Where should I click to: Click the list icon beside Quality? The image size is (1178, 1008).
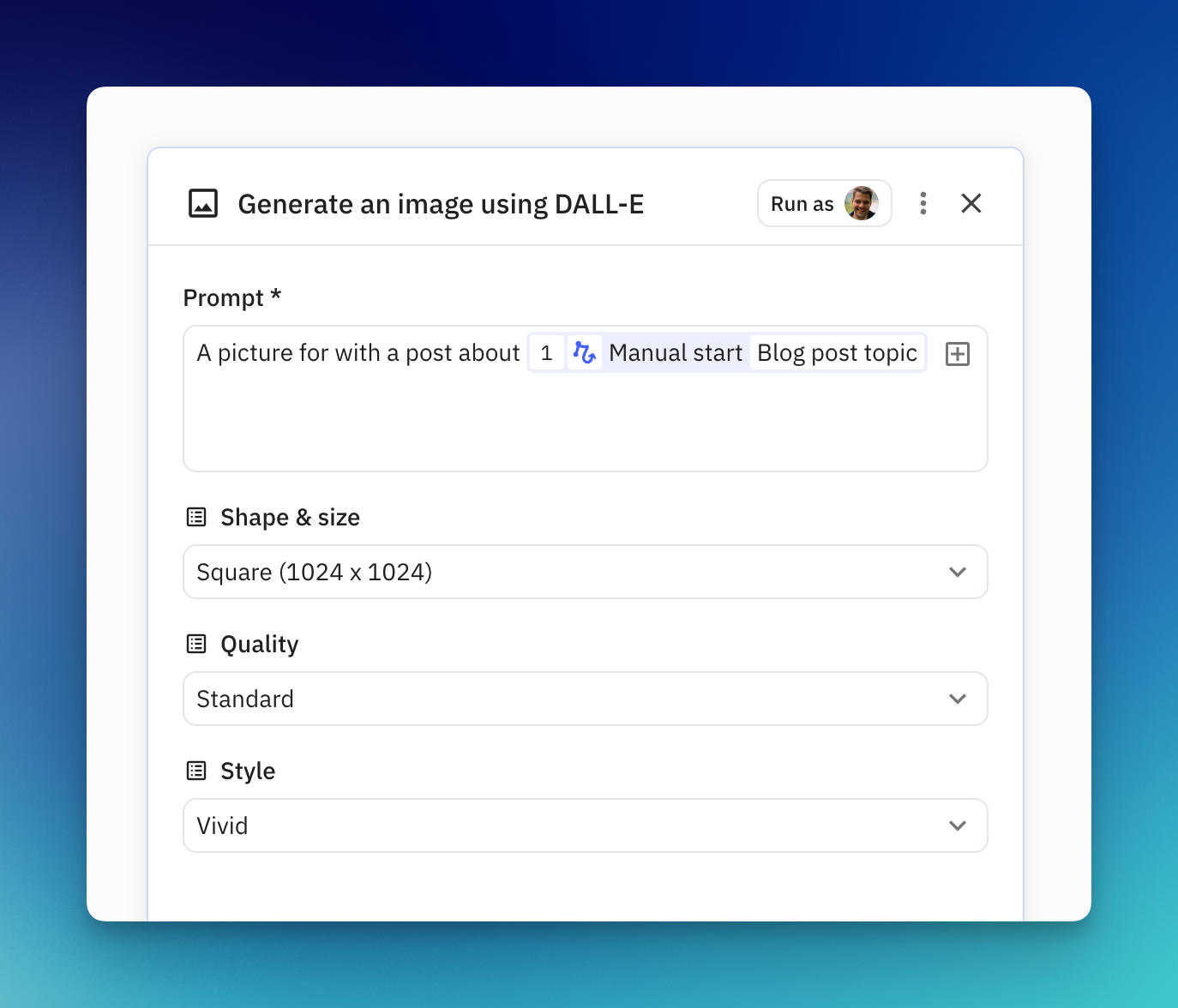coord(196,644)
